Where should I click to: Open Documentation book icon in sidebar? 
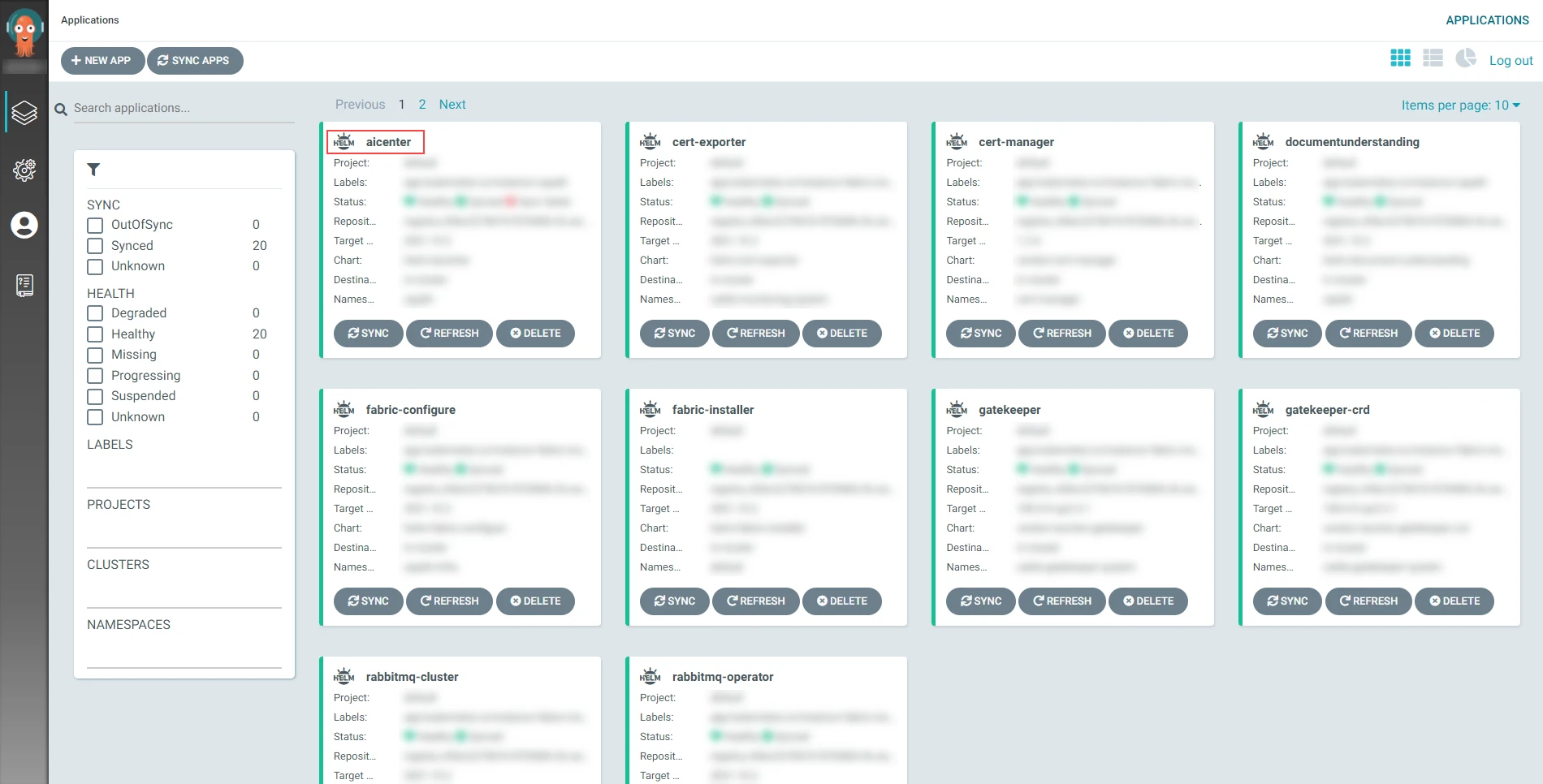point(24,285)
